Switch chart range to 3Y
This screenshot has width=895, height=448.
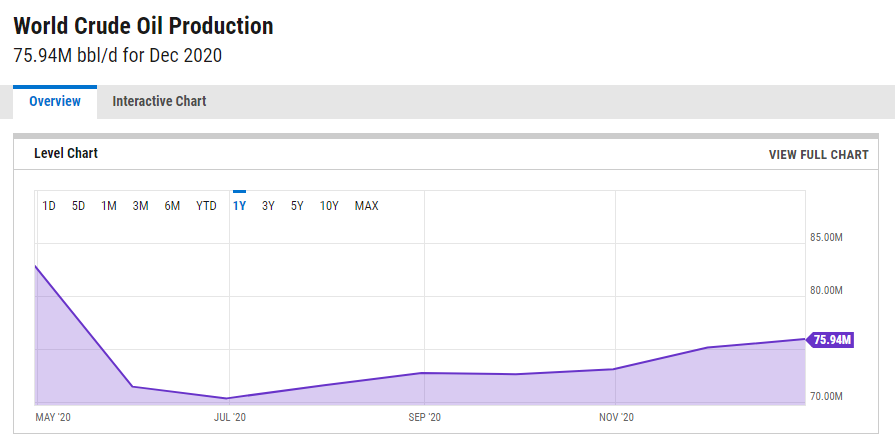tap(268, 206)
